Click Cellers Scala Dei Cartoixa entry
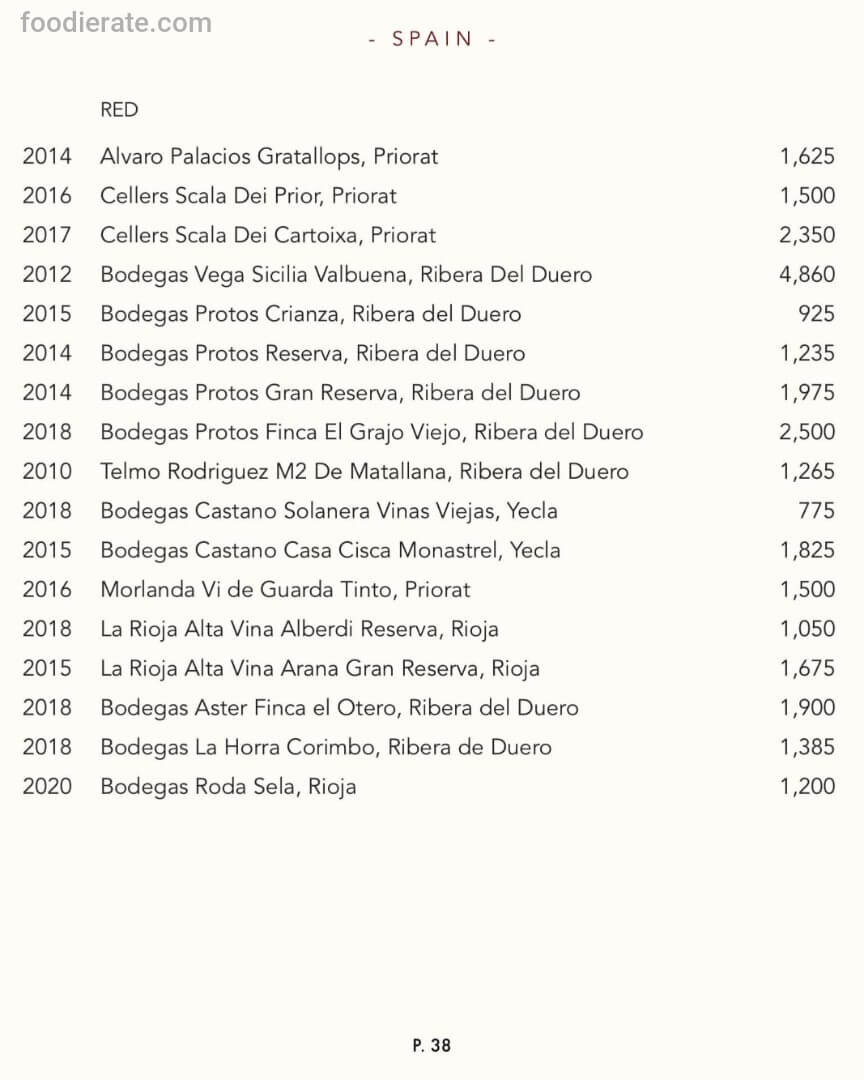 point(268,235)
